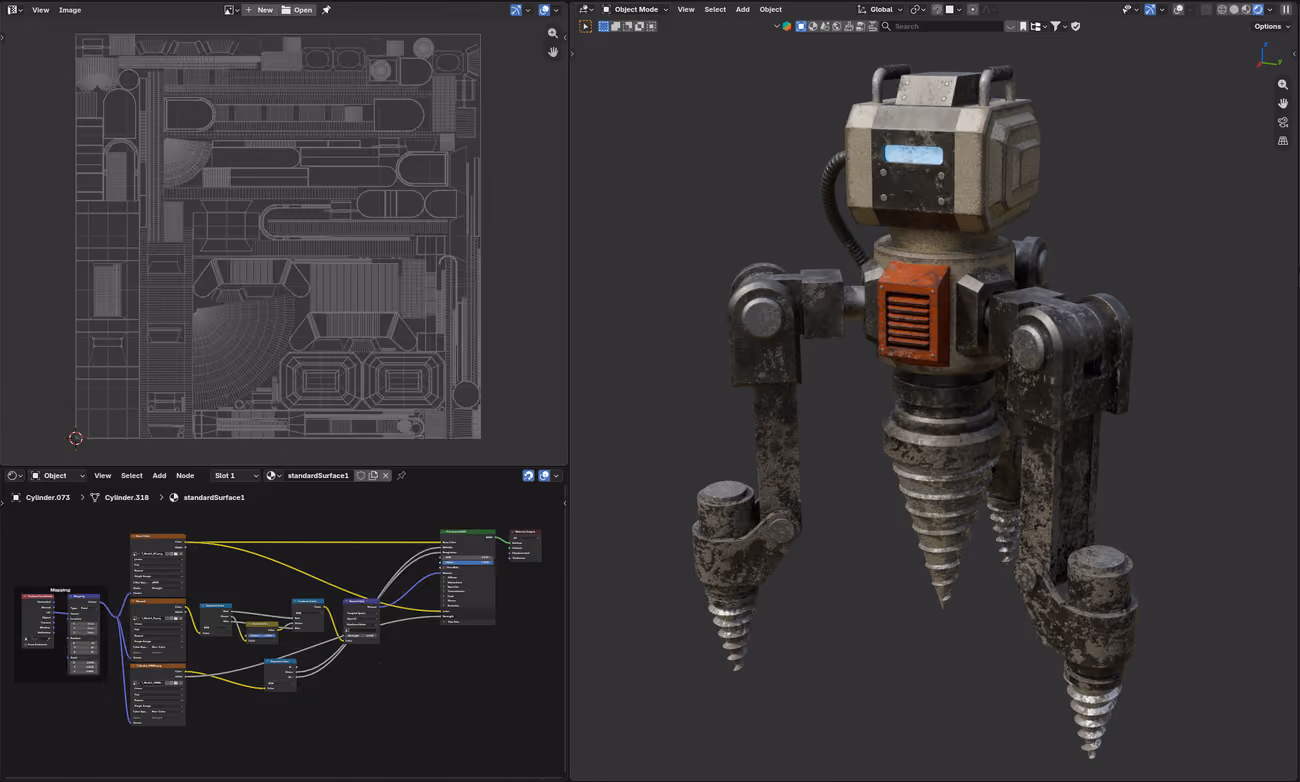Open Select menu in node editor
The height and width of the screenshot is (782, 1300).
[x=131, y=476]
